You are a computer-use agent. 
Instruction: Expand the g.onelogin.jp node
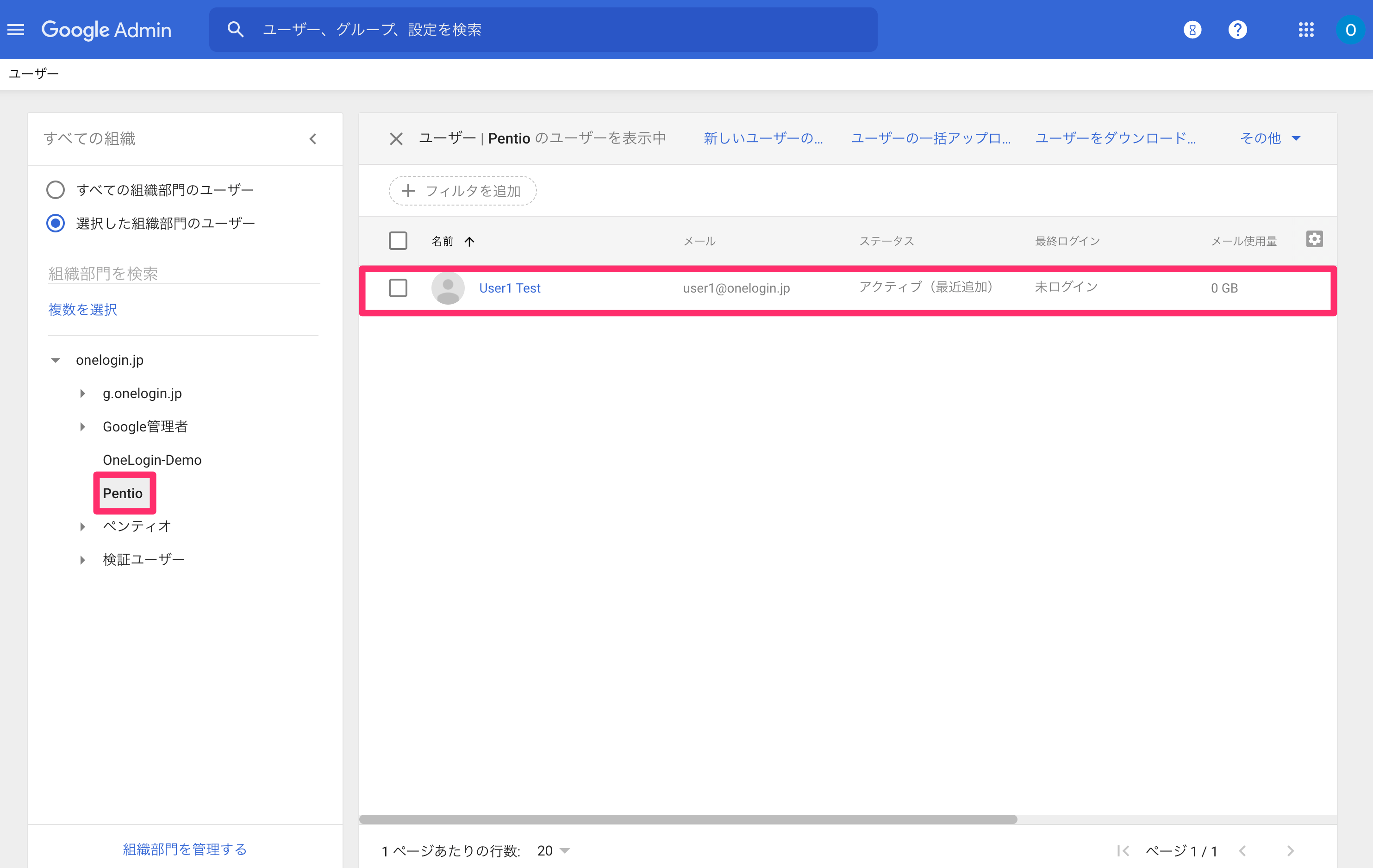tap(82, 393)
